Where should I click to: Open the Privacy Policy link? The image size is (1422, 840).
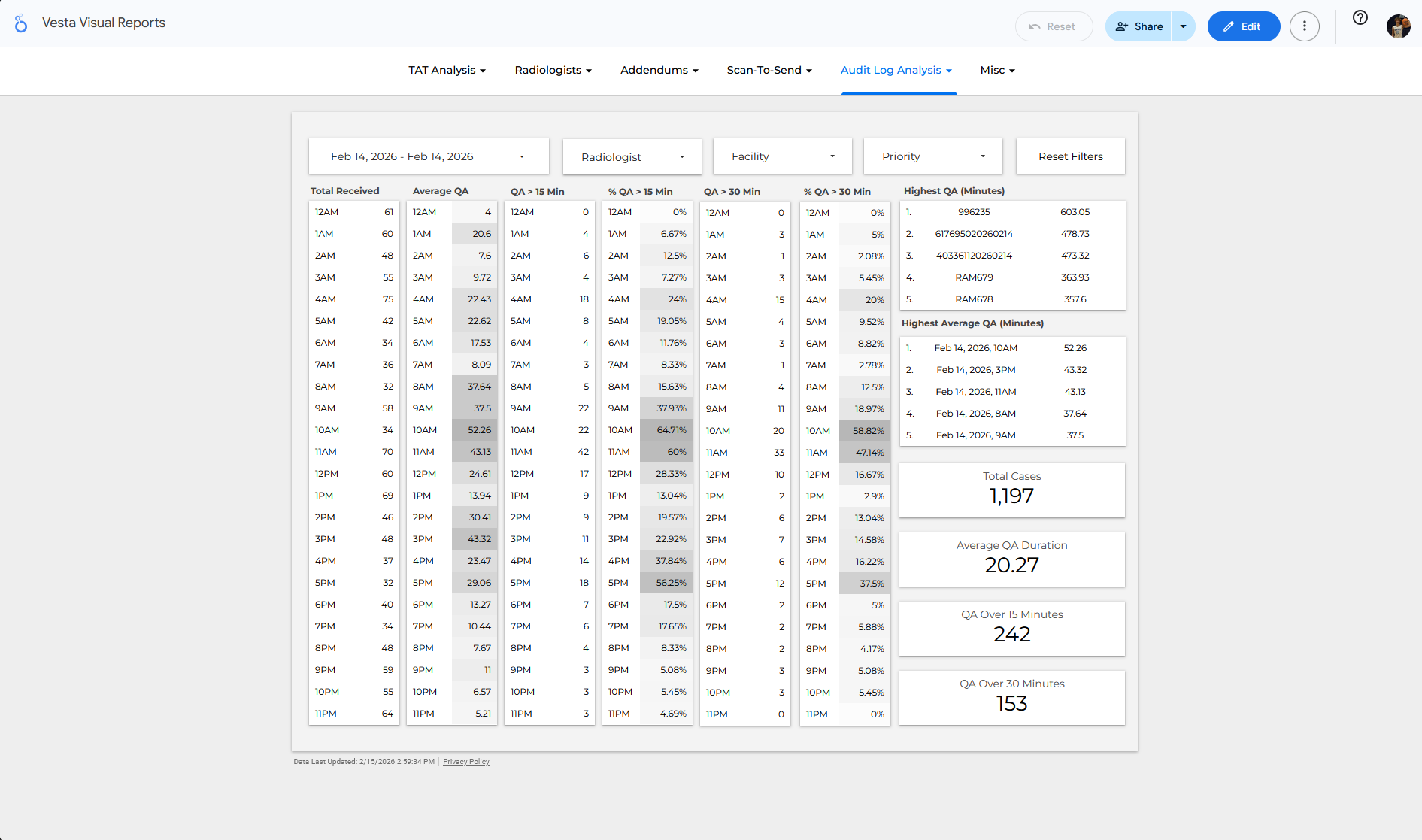click(x=465, y=761)
